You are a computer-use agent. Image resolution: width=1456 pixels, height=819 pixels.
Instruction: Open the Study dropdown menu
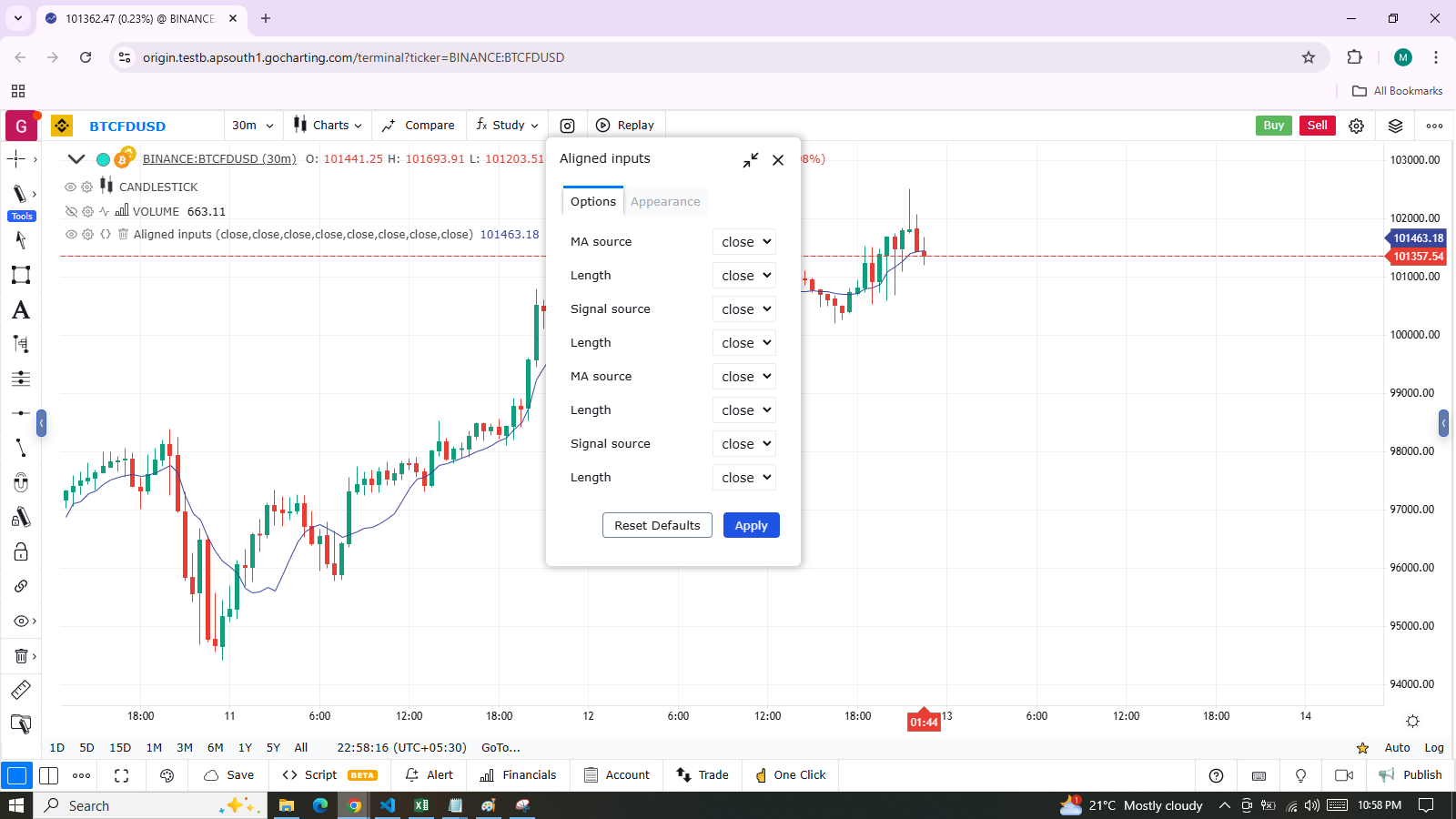tap(508, 126)
